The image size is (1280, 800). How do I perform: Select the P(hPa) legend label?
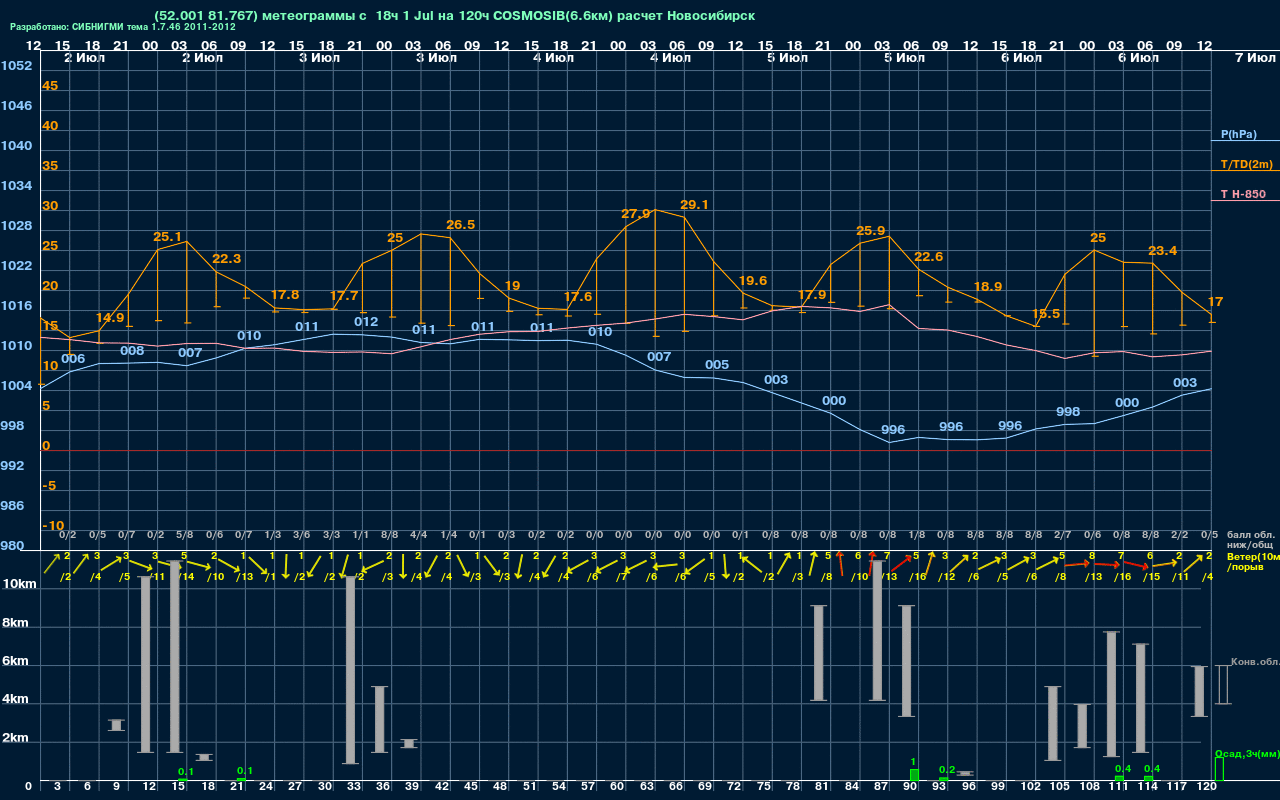pos(1239,134)
